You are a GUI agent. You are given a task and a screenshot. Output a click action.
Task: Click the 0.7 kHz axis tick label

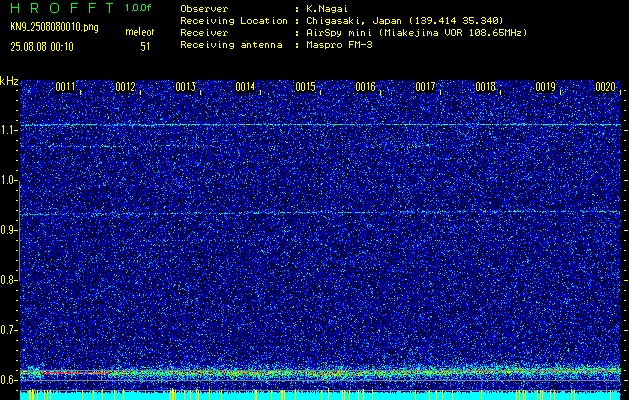pyautogui.click(x=8, y=330)
